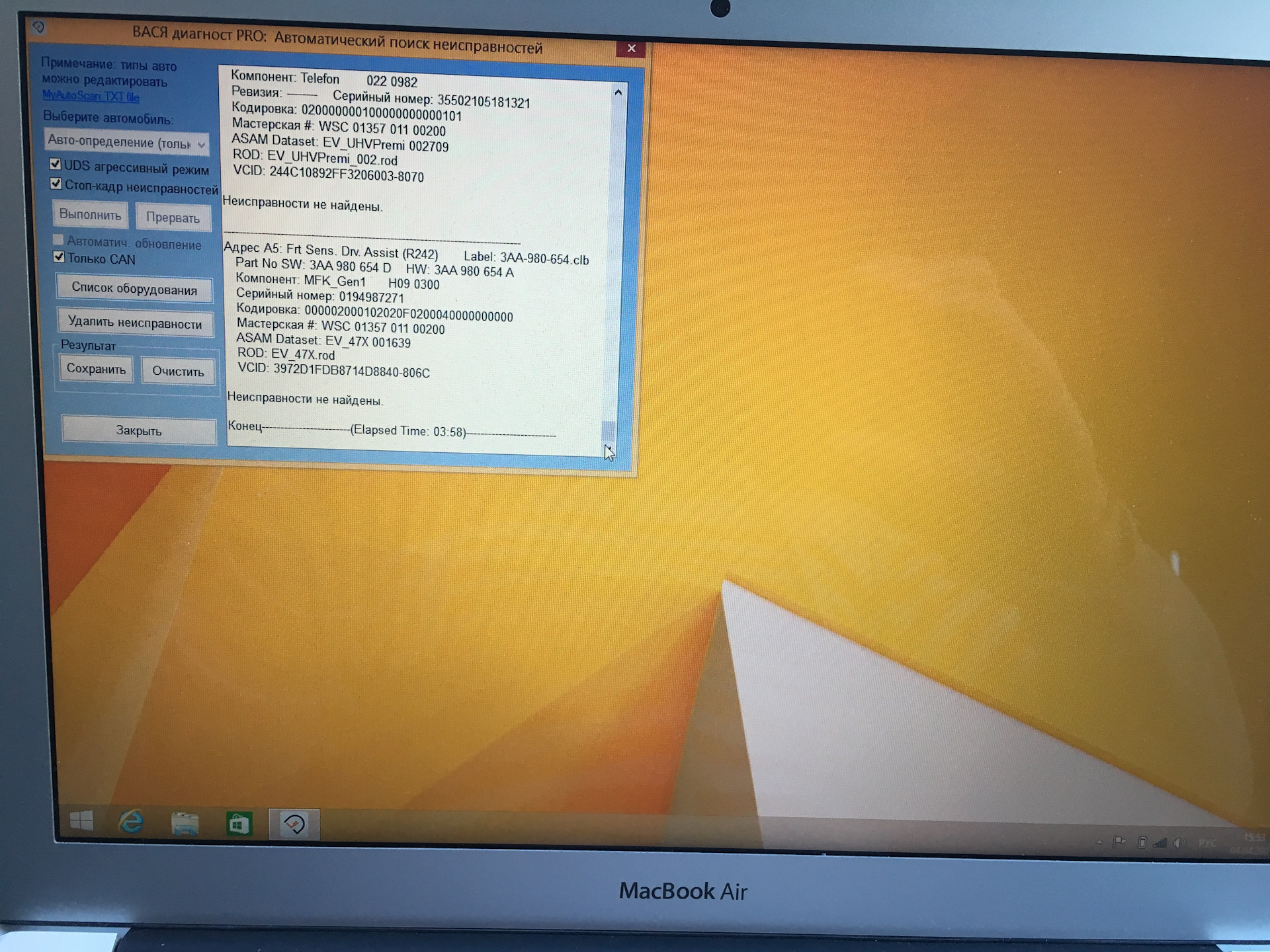Click Part No SW: 3AA 980 654 D
The image size is (1270, 952).
(x=314, y=265)
